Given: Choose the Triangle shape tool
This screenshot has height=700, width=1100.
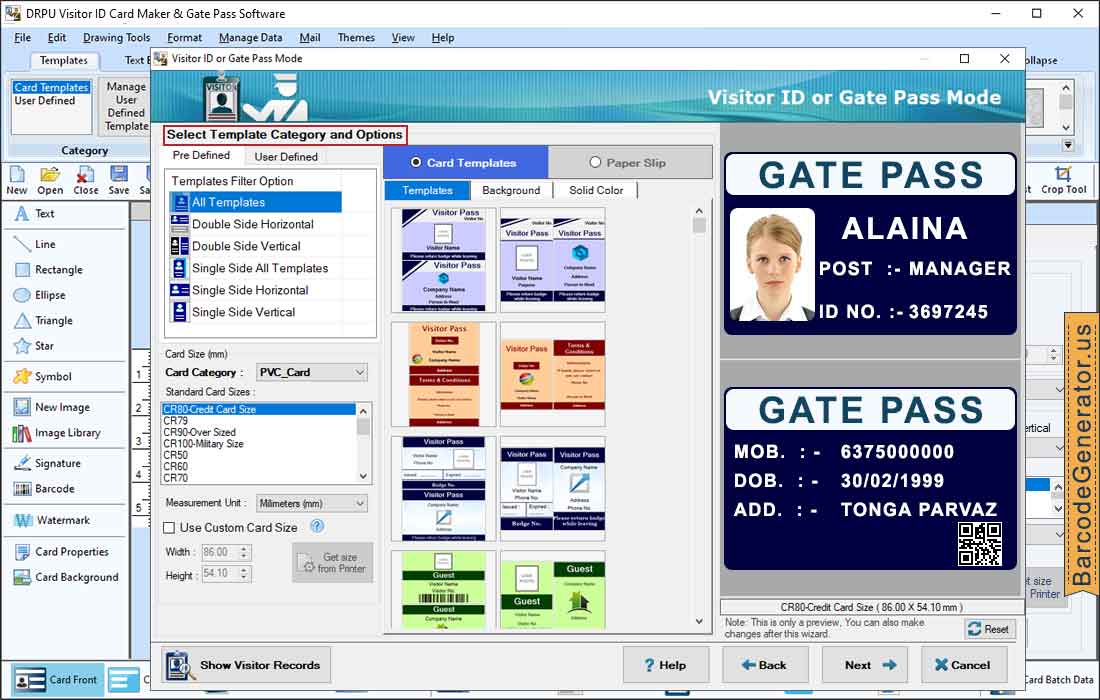Looking at the screenshot, I should (43, 321).
